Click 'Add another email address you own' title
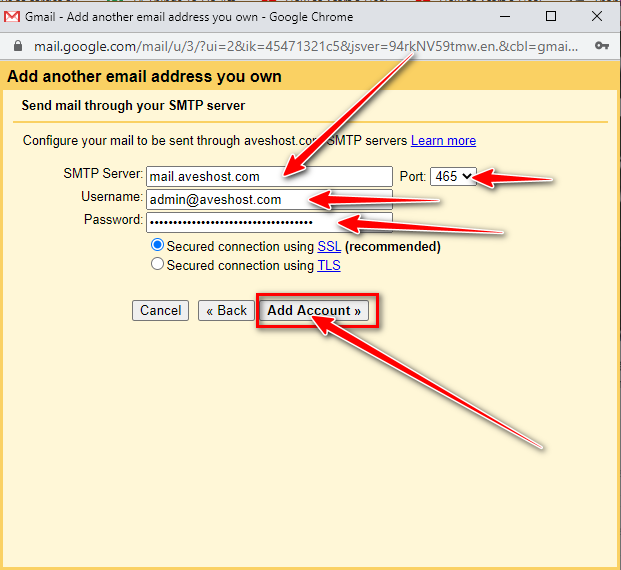 click(x=144, y=76)
